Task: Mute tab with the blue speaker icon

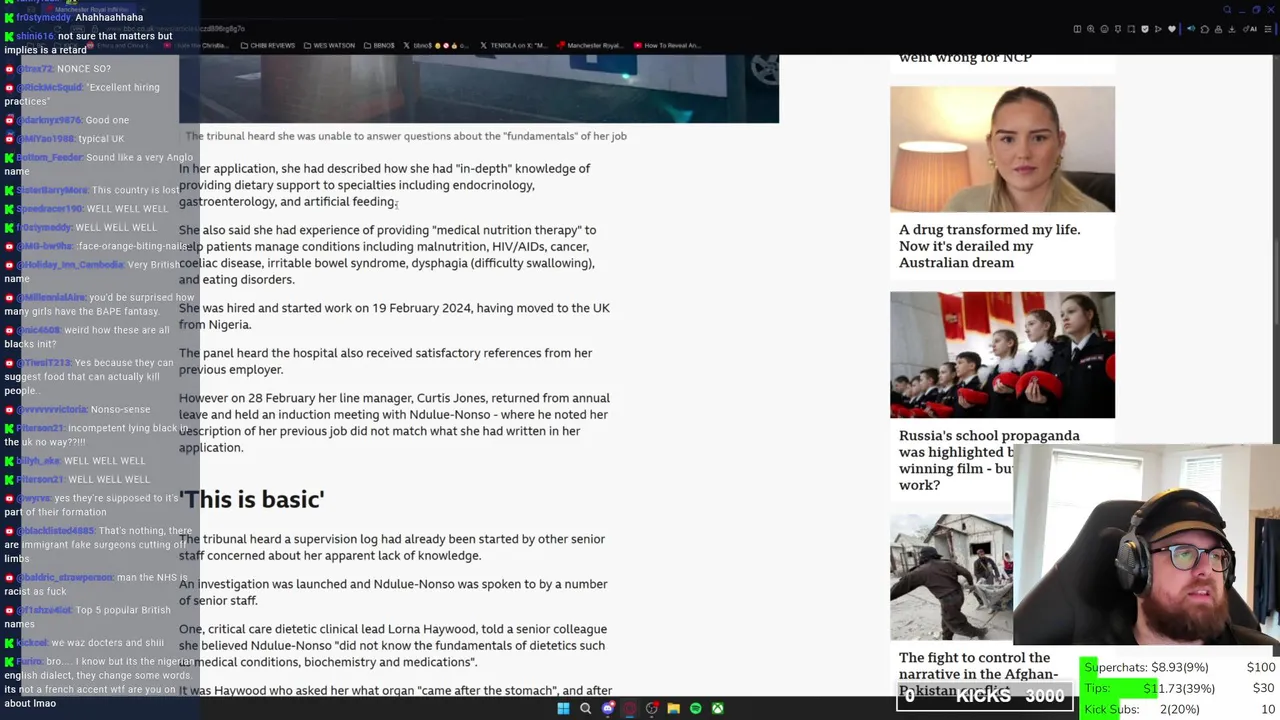Action: tap(1191, 29)
